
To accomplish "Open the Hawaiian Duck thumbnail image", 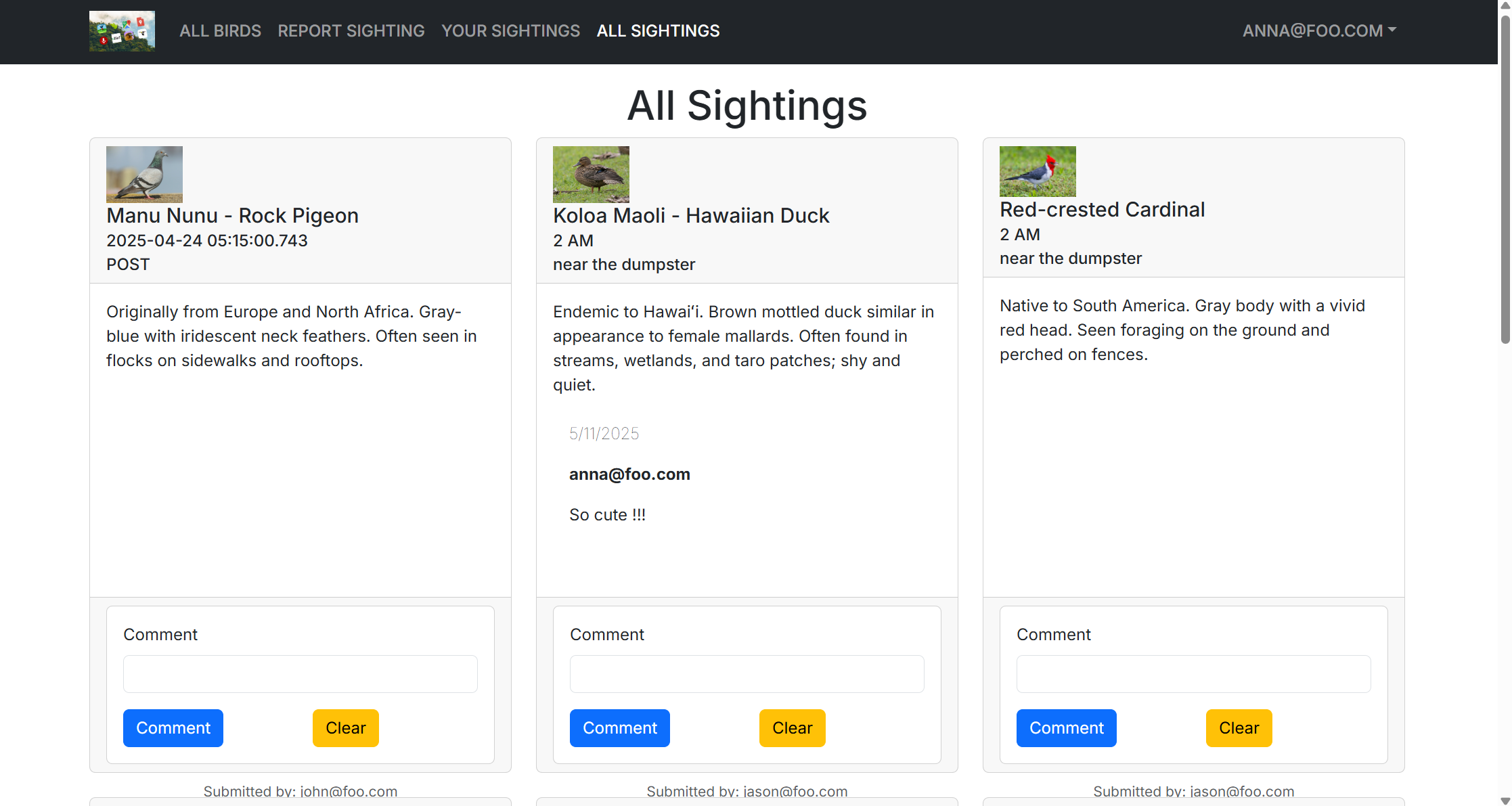I will click(591, 174).
